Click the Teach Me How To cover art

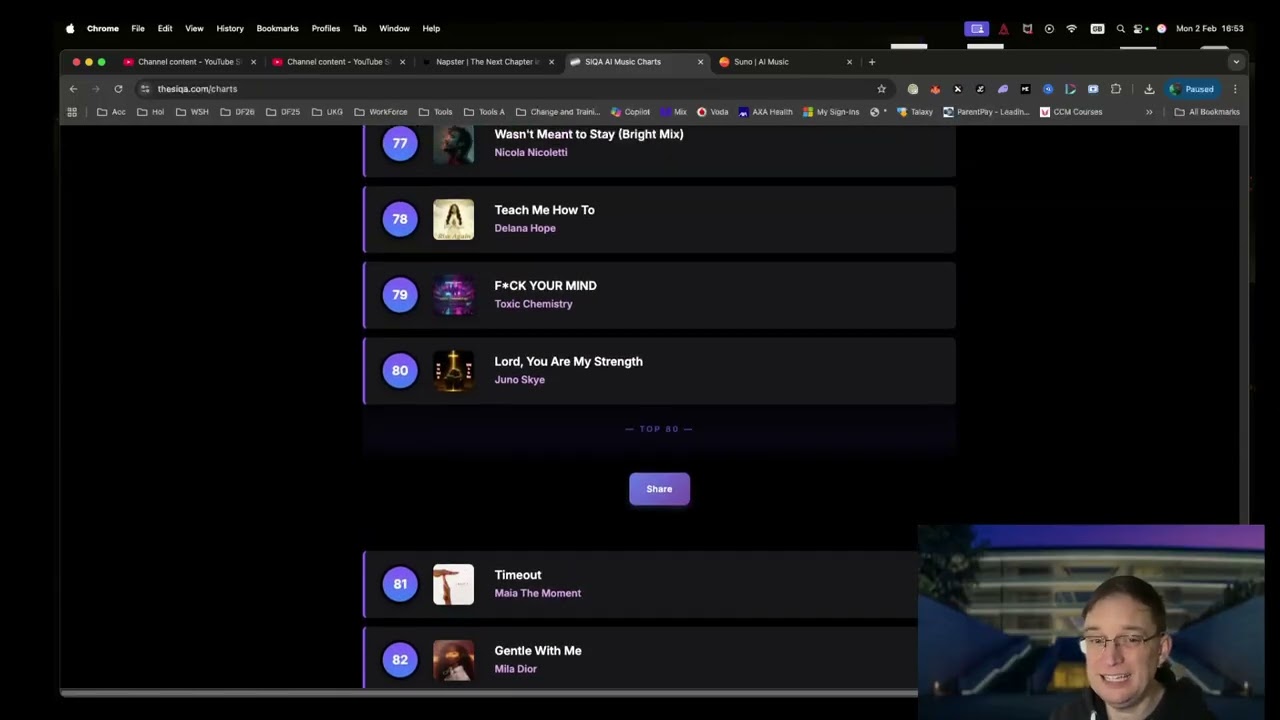point(454,220)
